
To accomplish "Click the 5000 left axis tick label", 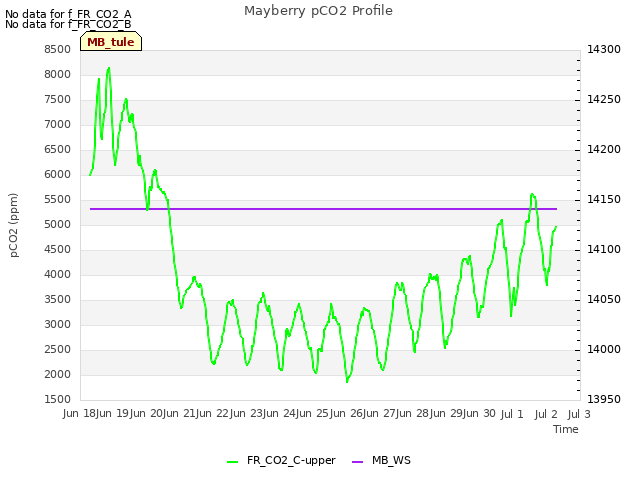I will (58, 224).
